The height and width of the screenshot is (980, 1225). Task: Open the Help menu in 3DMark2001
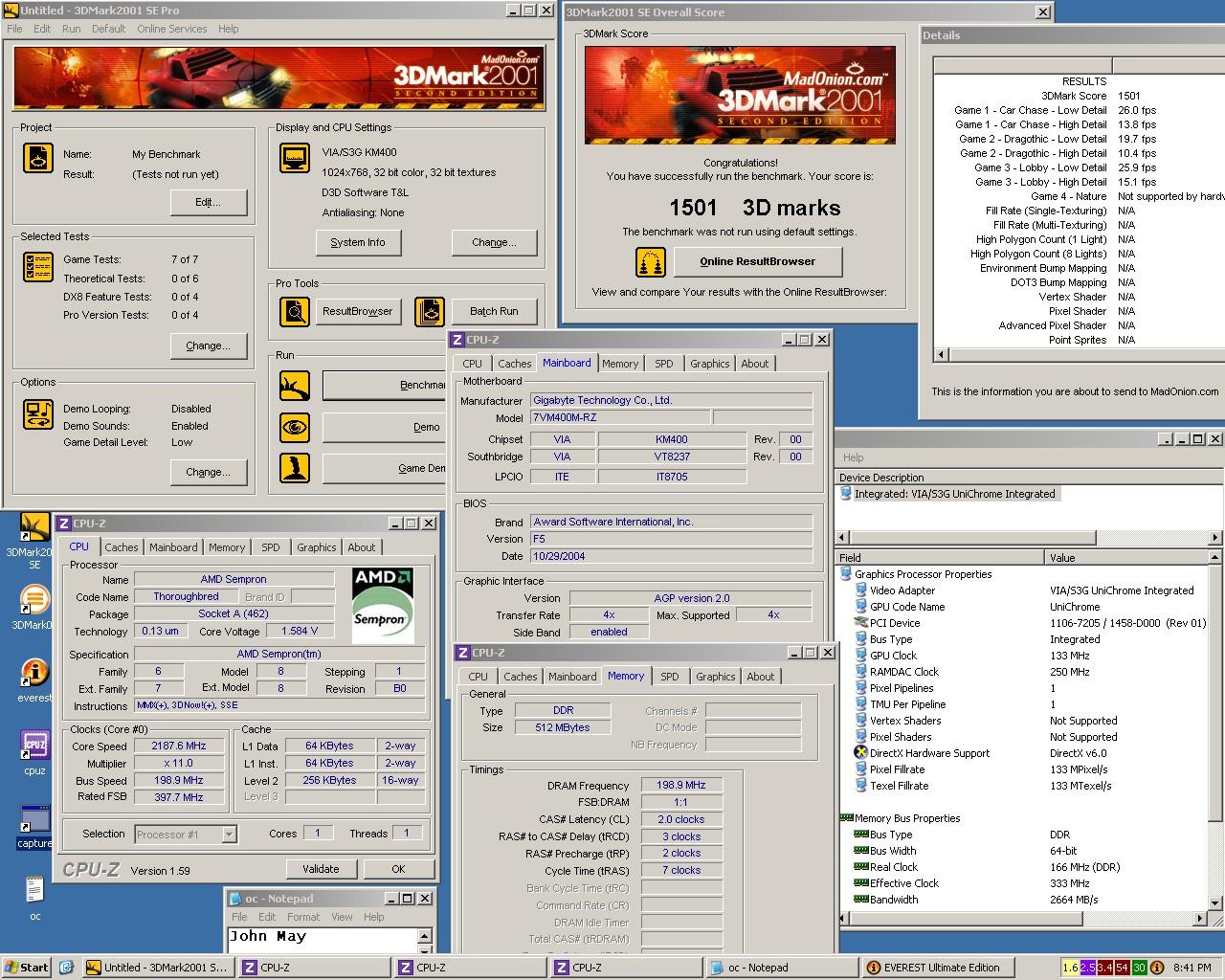tap(228, 29)
